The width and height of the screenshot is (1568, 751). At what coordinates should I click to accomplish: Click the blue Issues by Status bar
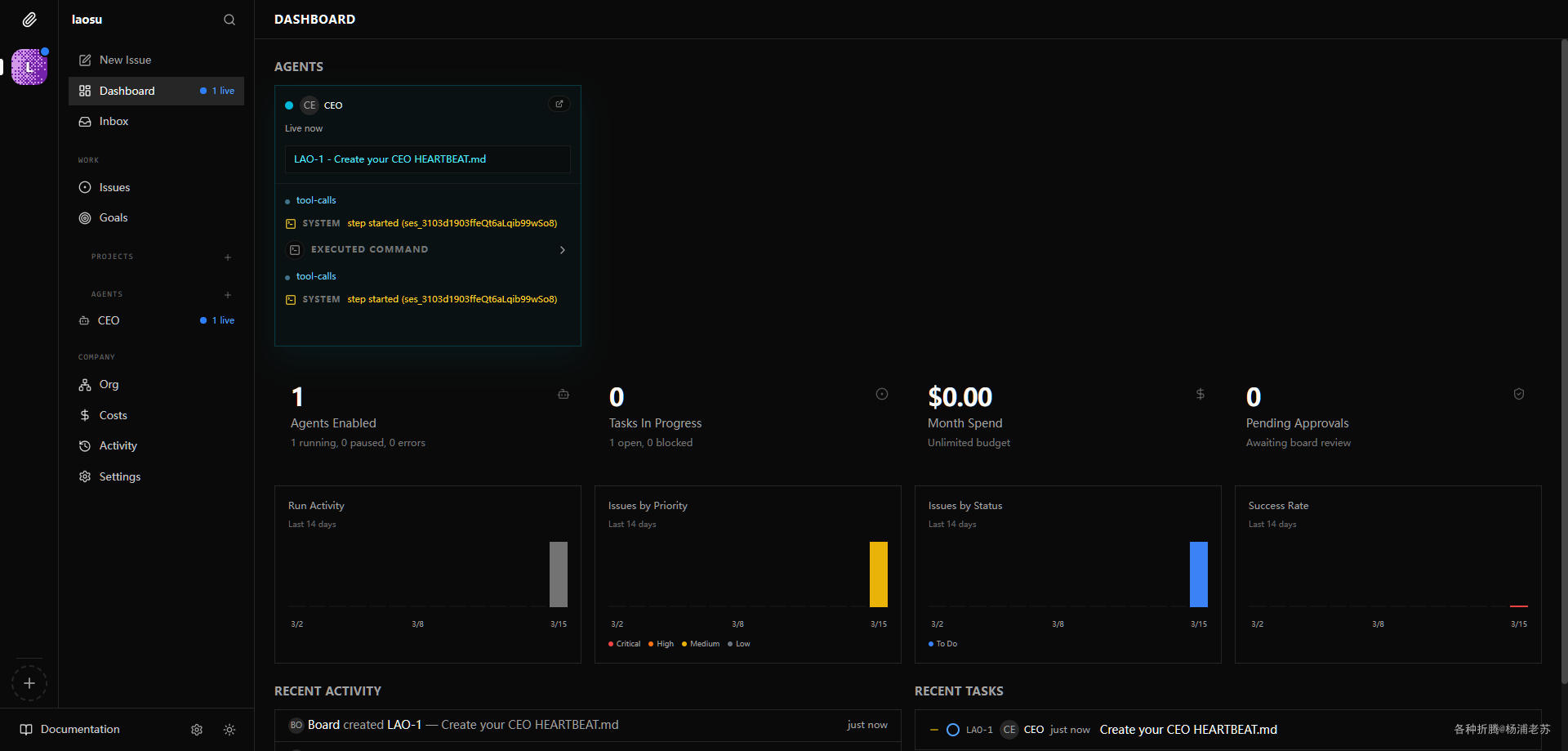tap(1199, 574)
